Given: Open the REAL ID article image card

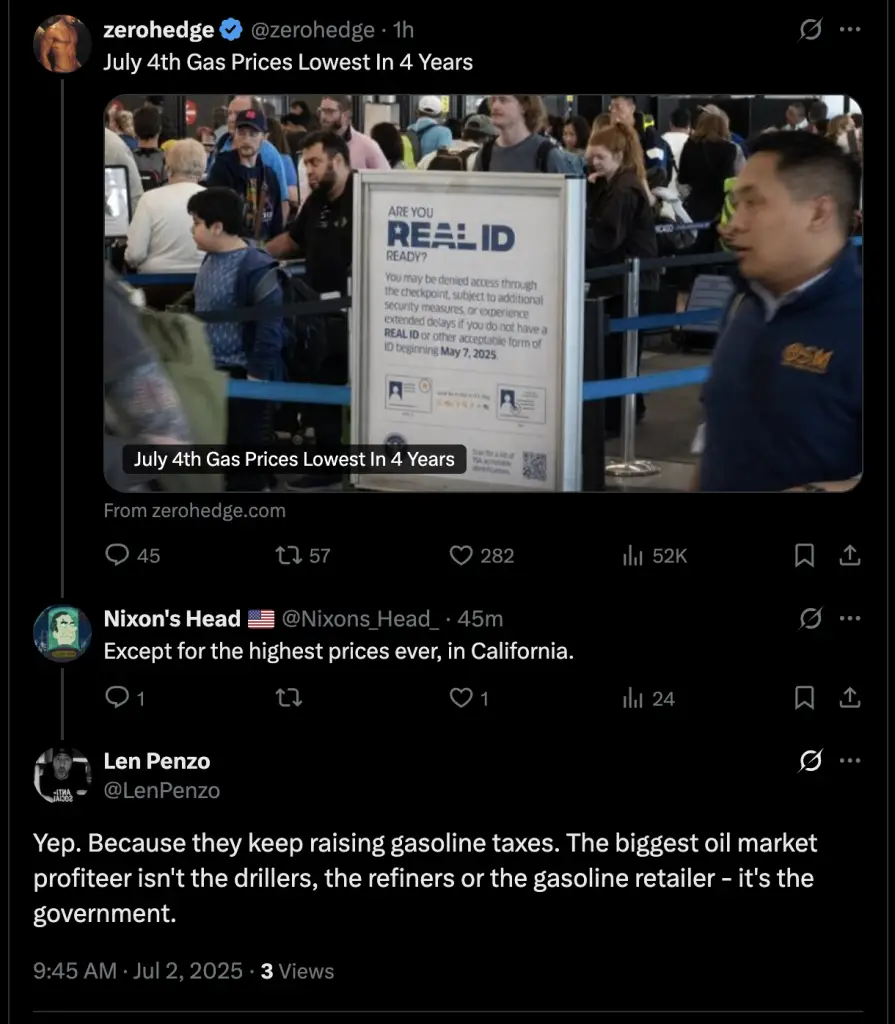Looking at the screenshot, I should click(483, 293).
